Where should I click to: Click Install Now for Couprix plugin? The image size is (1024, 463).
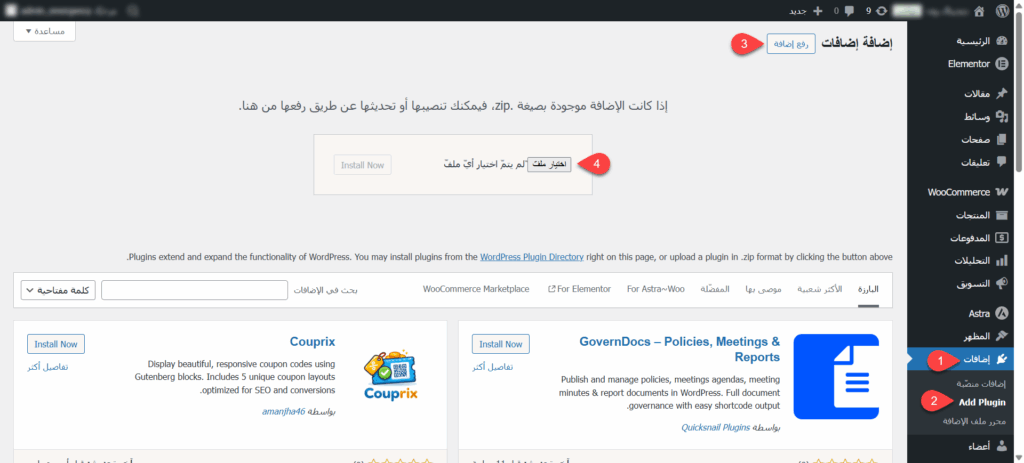point(56,344)
